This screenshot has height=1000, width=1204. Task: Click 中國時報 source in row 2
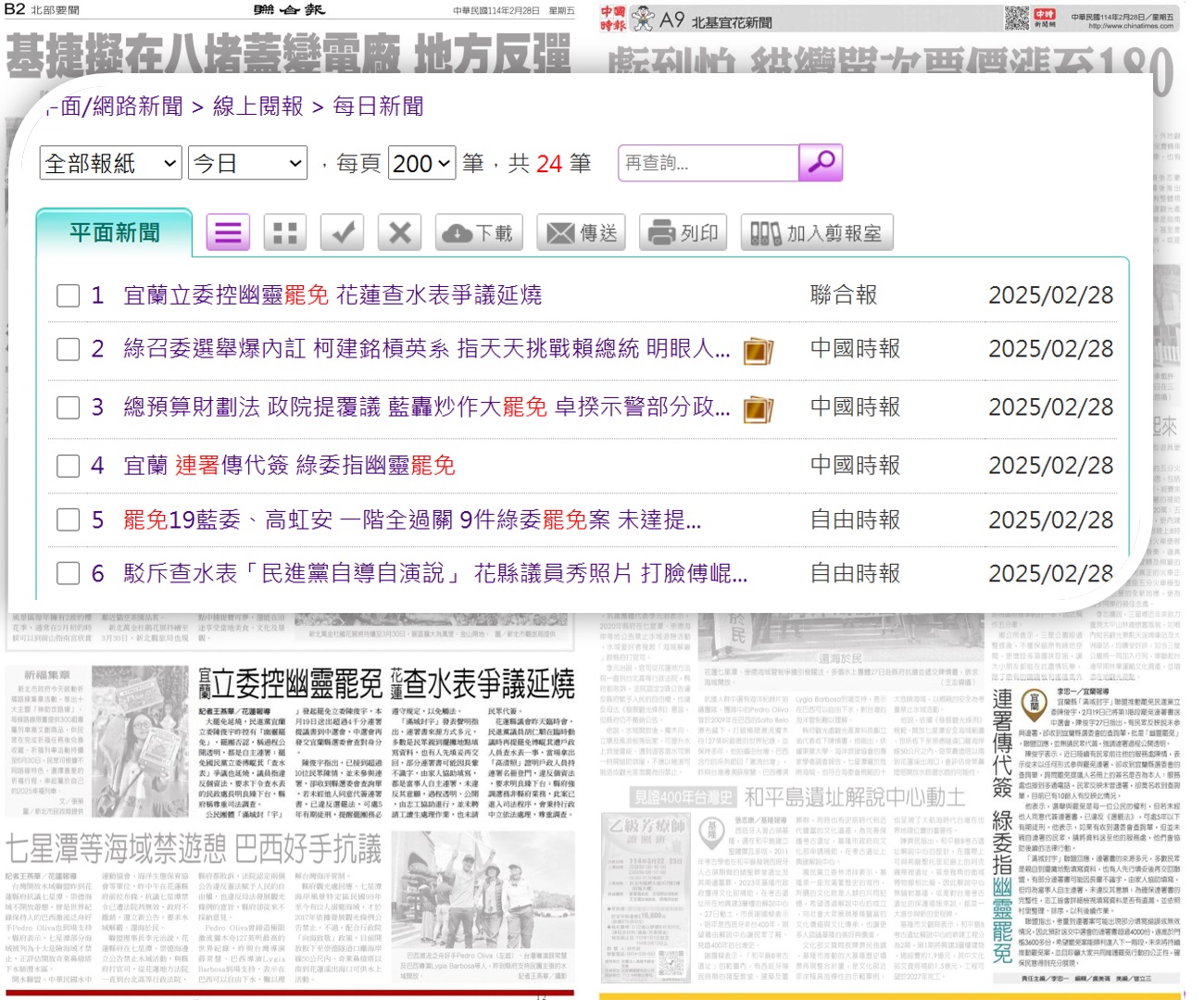point(855,349)
